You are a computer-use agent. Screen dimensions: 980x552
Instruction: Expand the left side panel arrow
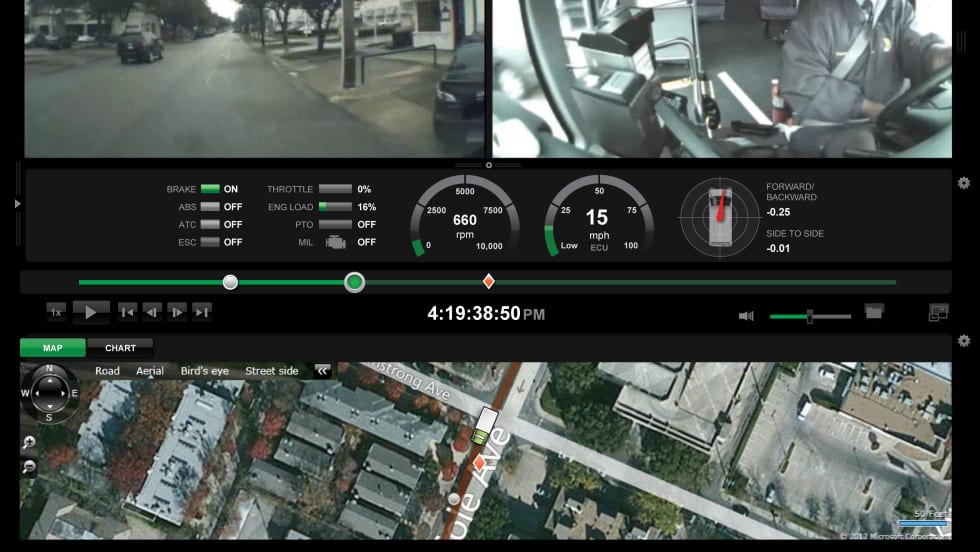pos(18,204)
